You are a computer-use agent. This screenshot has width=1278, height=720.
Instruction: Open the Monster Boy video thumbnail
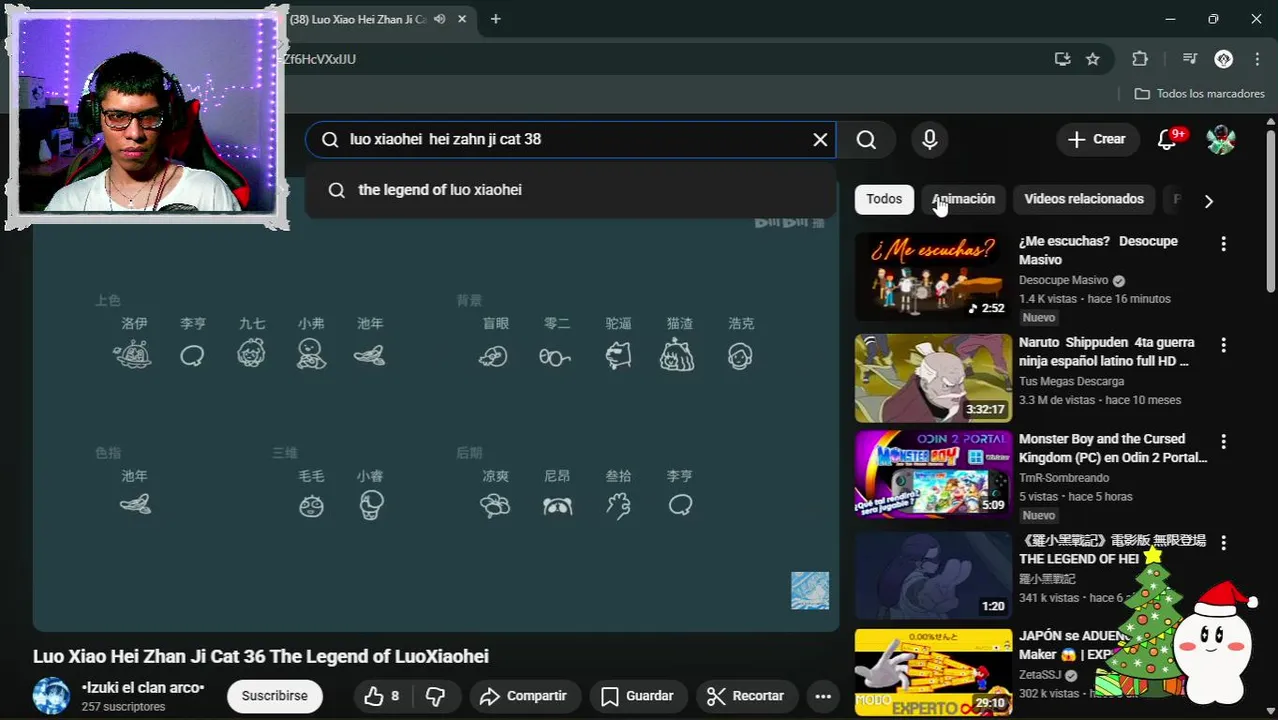coord(933,475)
